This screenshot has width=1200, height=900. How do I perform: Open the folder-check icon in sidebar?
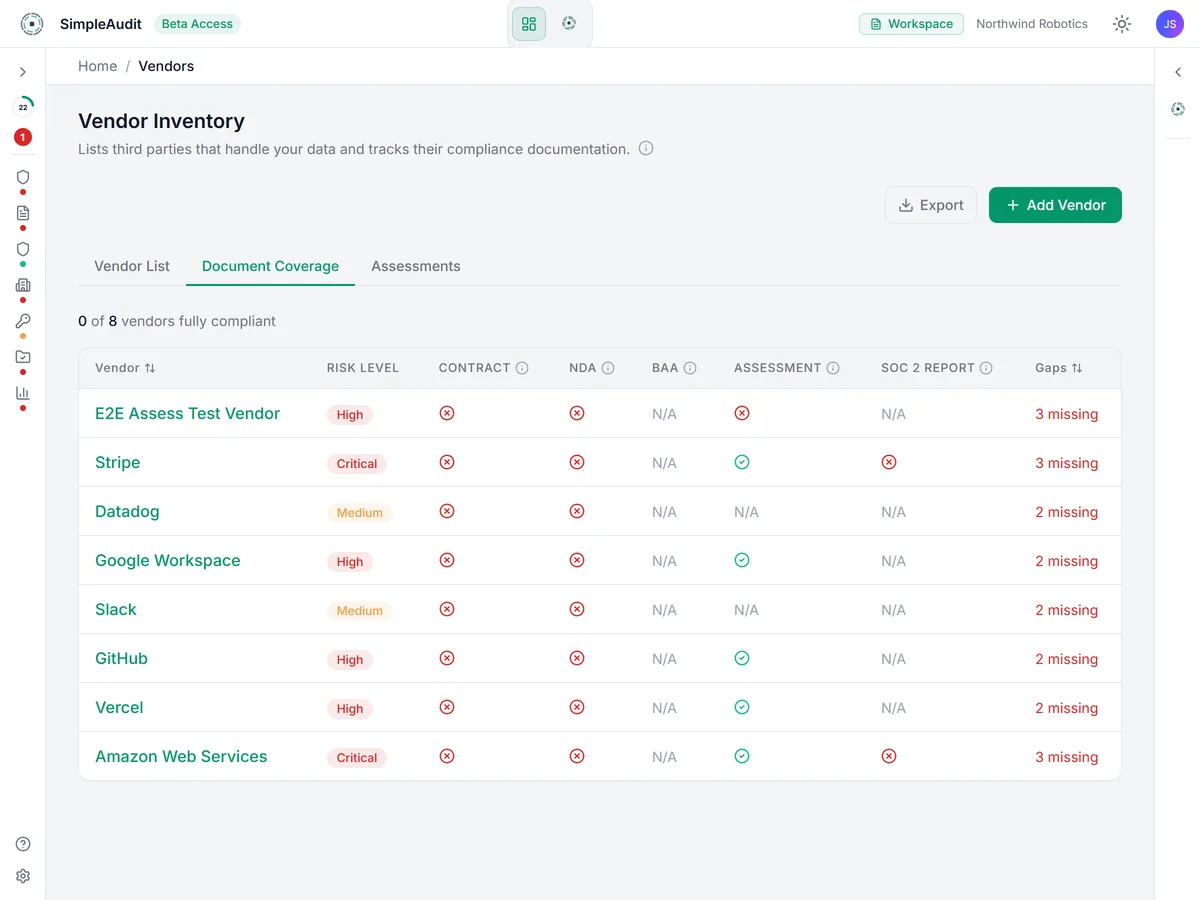(x=23, y=357)
